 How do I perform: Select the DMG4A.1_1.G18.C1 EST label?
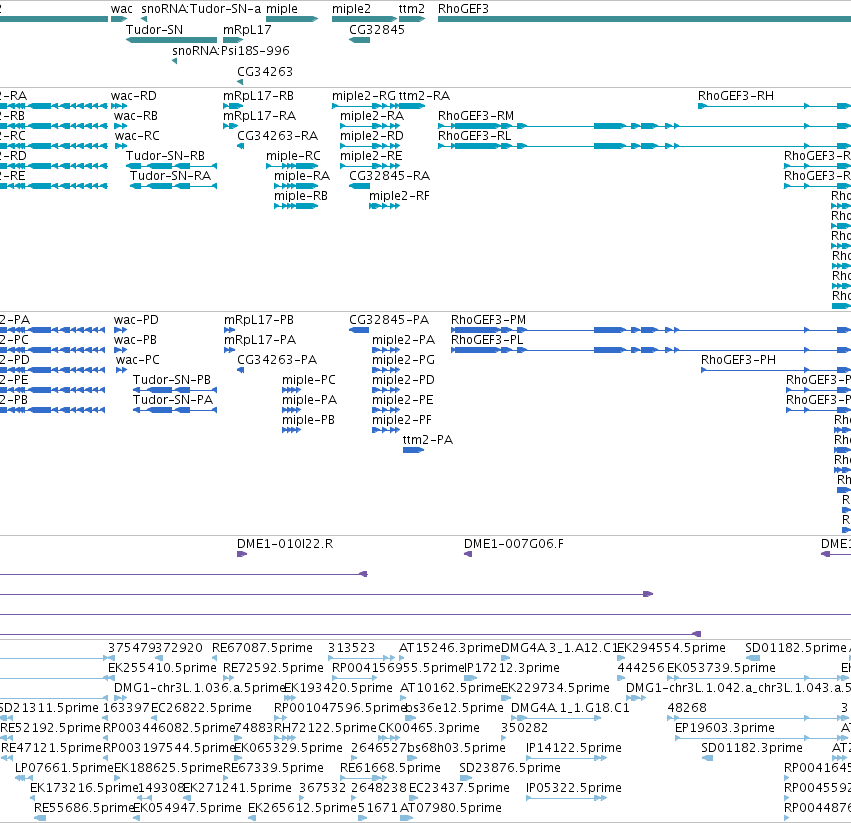click(x=570, y=708)
